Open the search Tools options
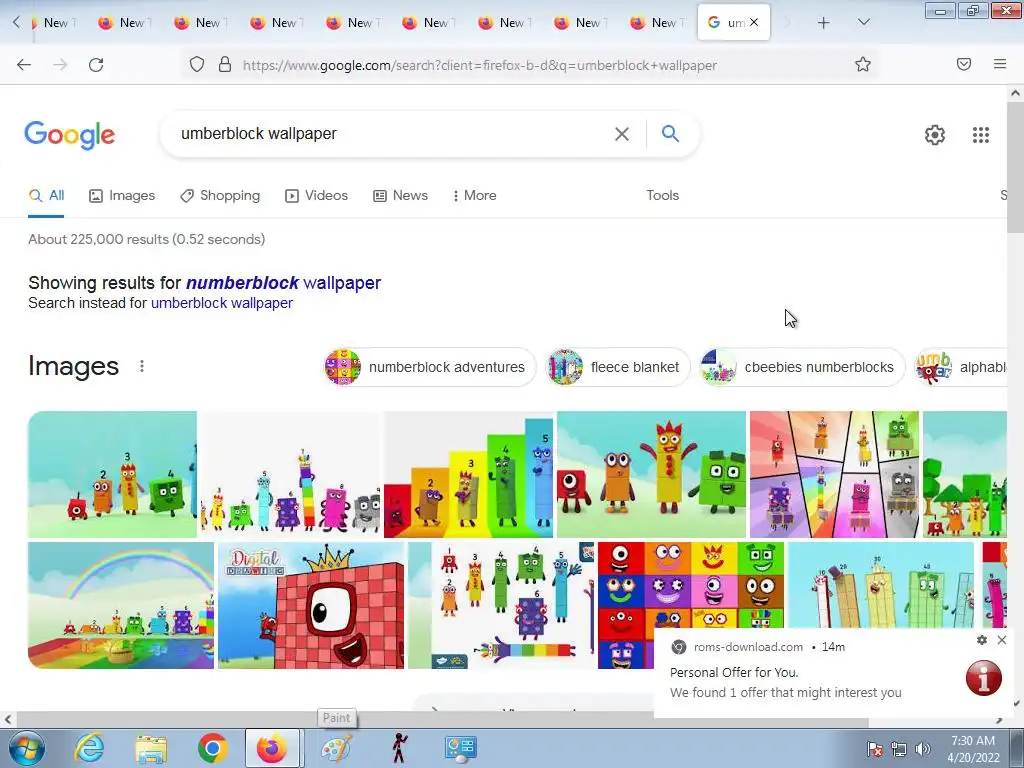1024x768 pixels. [662, 195]
